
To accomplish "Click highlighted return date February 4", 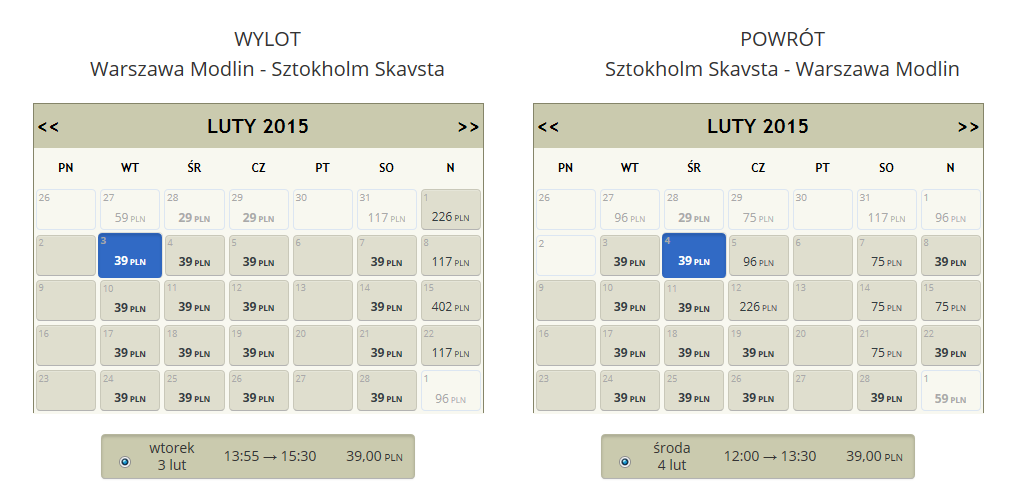I will tap(694, 255).
